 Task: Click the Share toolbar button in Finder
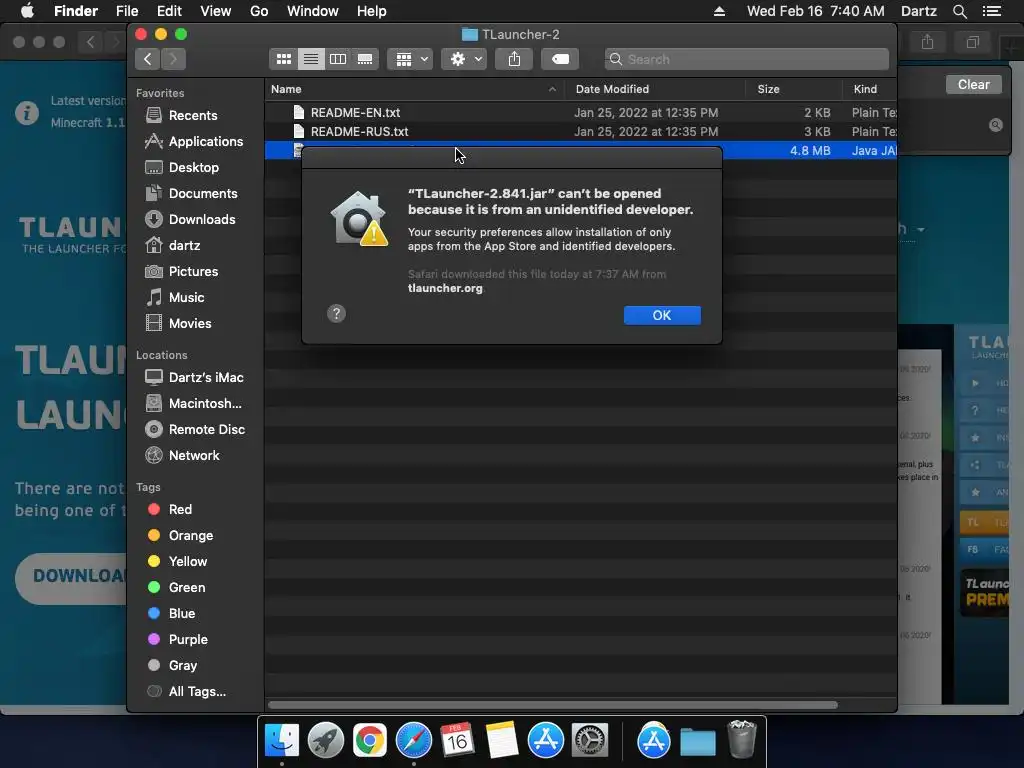click(x=514, y=59)
